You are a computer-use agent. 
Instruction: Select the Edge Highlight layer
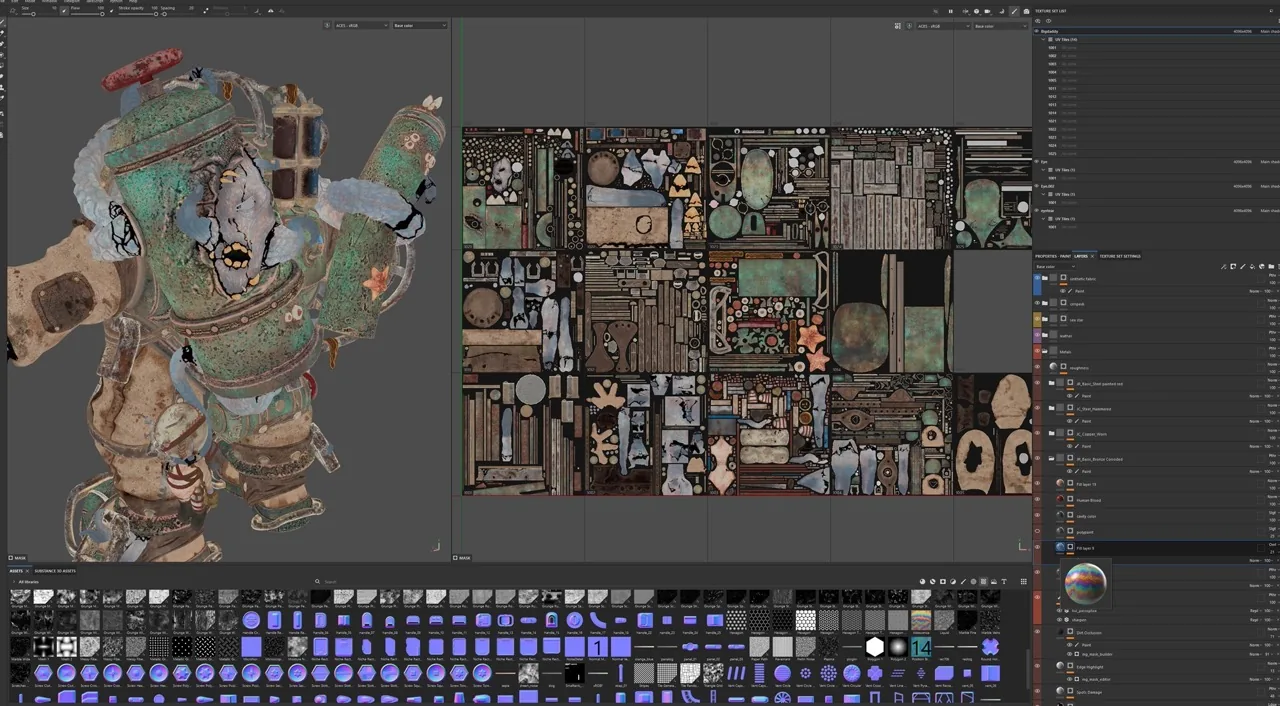[x=1156, y=666]
